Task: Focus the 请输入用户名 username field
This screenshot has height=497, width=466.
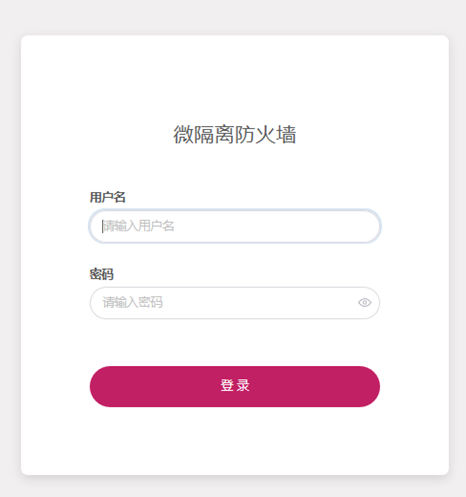Action: (235, 226)
